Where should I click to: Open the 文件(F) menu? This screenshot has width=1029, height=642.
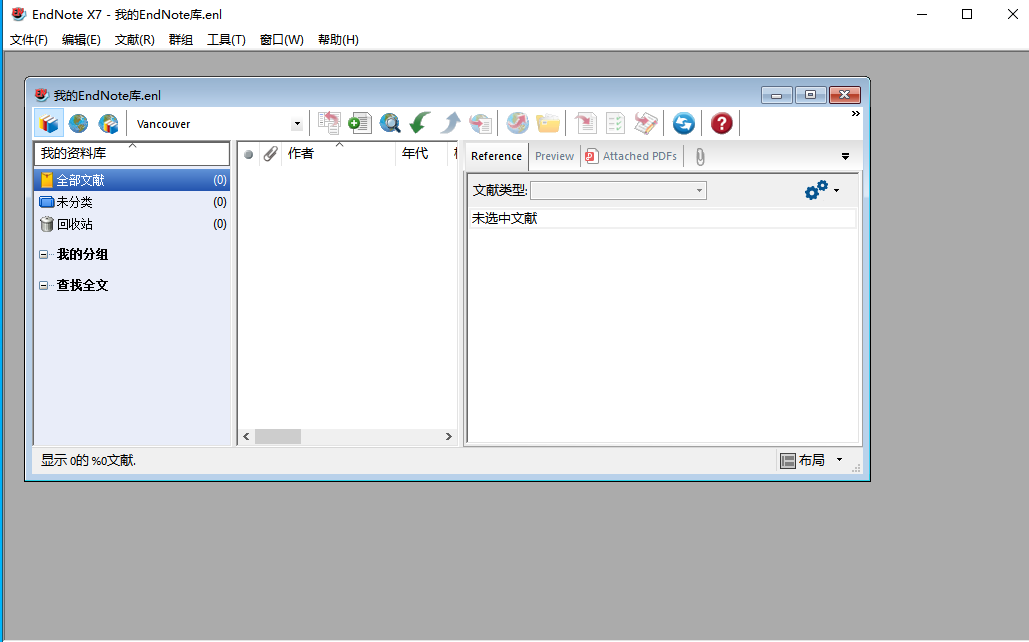[29, 40]
